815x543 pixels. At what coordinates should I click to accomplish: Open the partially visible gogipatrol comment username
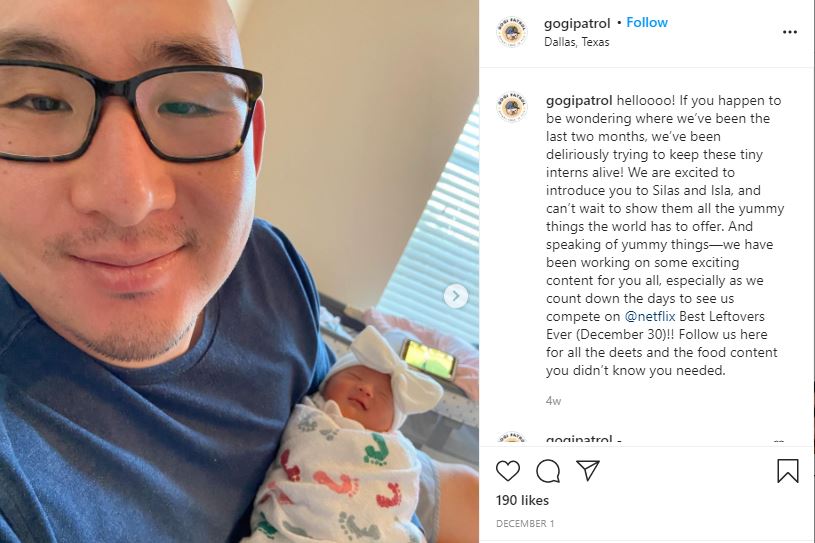(x=579, y=439)
